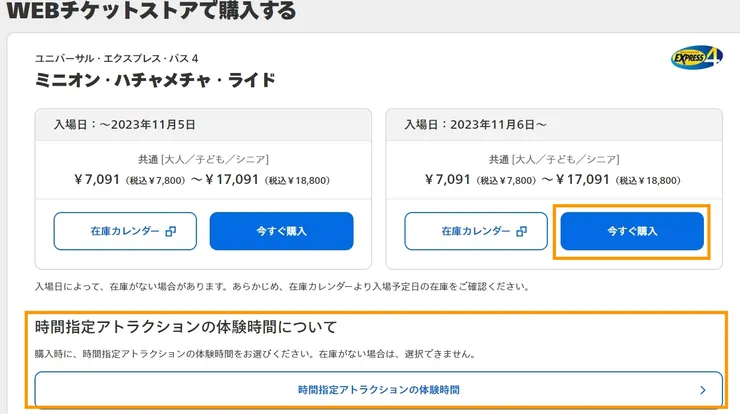Click chevron arrow on 体験時間 button
740x414 pixels.
click(x=703, y=390)
